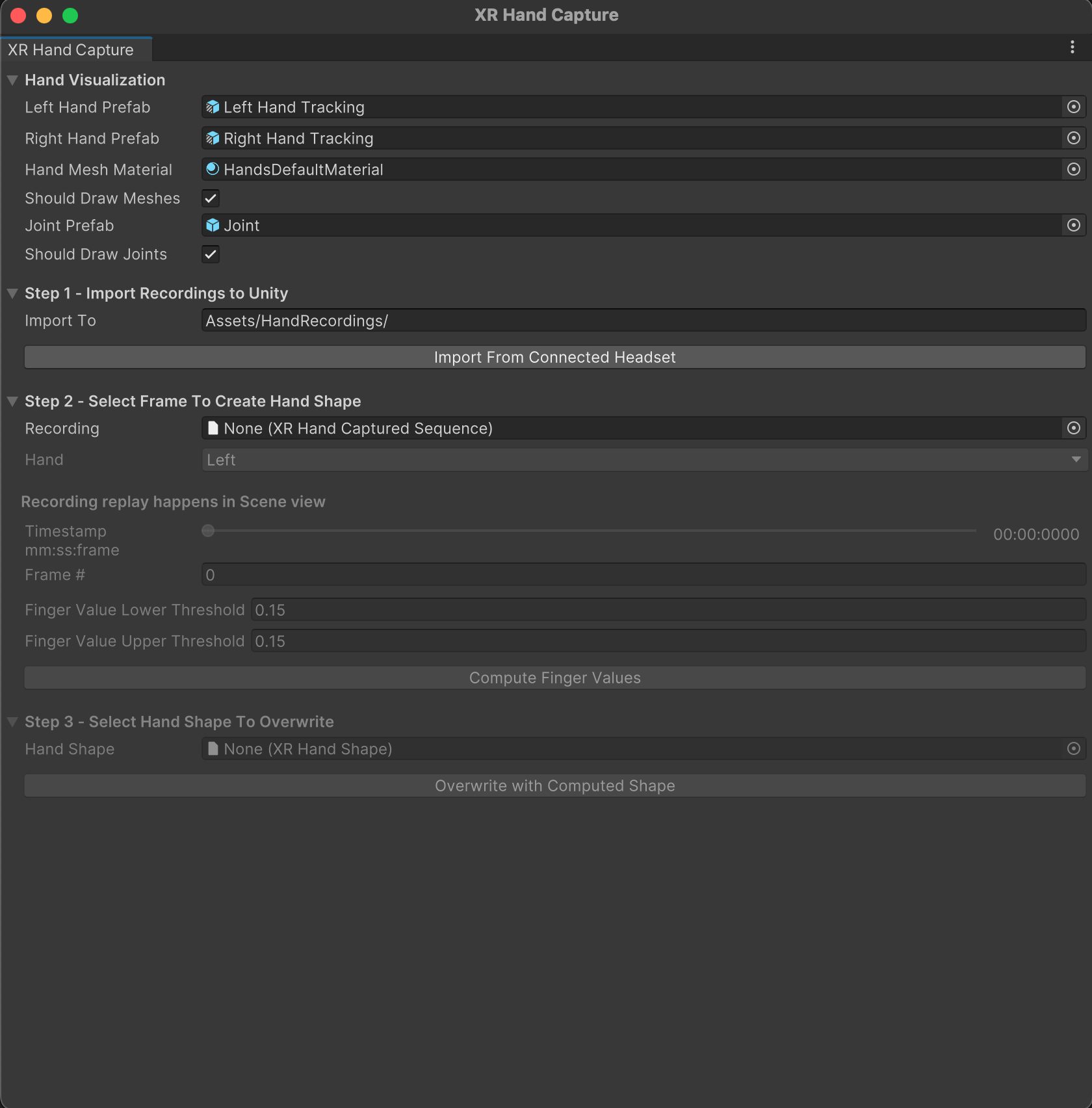Screen dimensions: 1092x1108
Task: Open the Hand dropdown showing Left
Action: point(643,460)
